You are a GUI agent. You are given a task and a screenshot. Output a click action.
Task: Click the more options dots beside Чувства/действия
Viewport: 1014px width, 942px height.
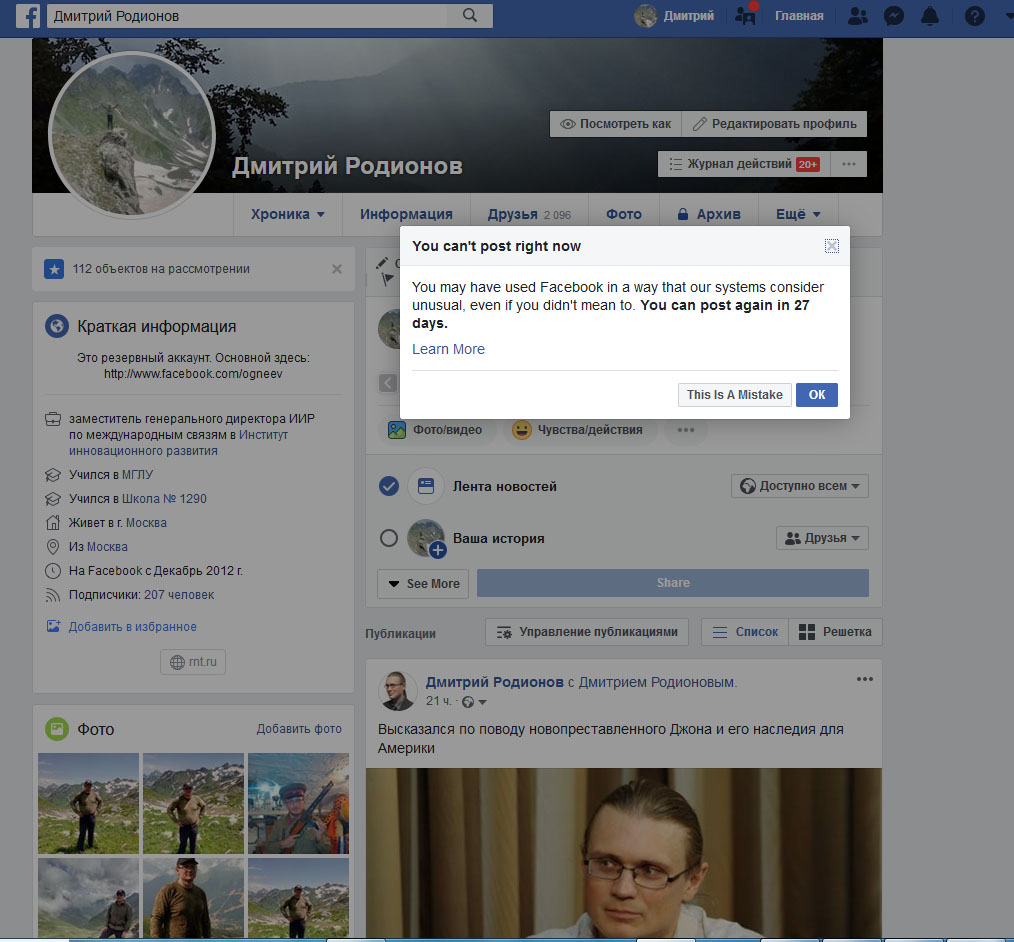point(685,430)
